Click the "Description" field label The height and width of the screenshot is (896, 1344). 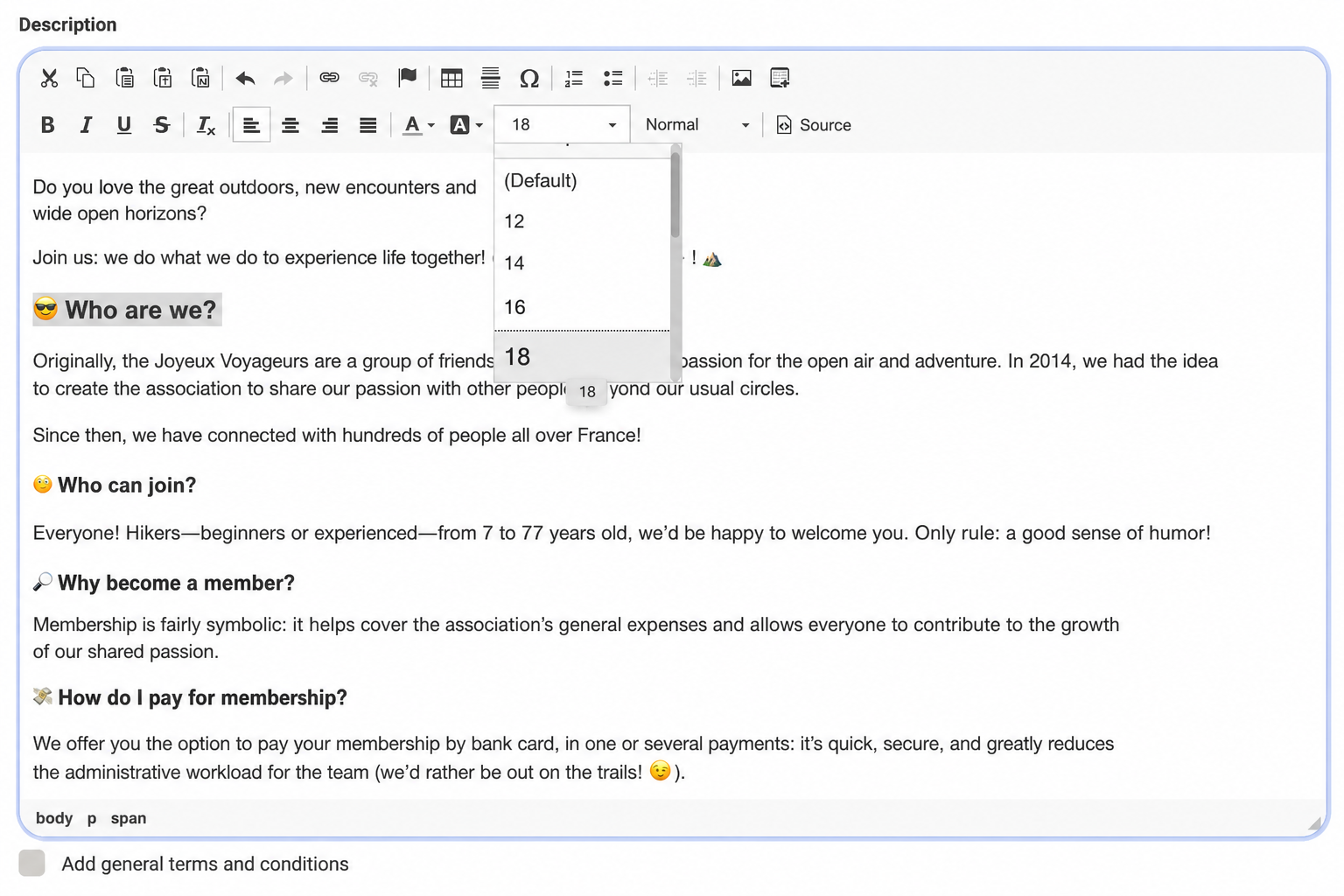[x=67, y=24]
